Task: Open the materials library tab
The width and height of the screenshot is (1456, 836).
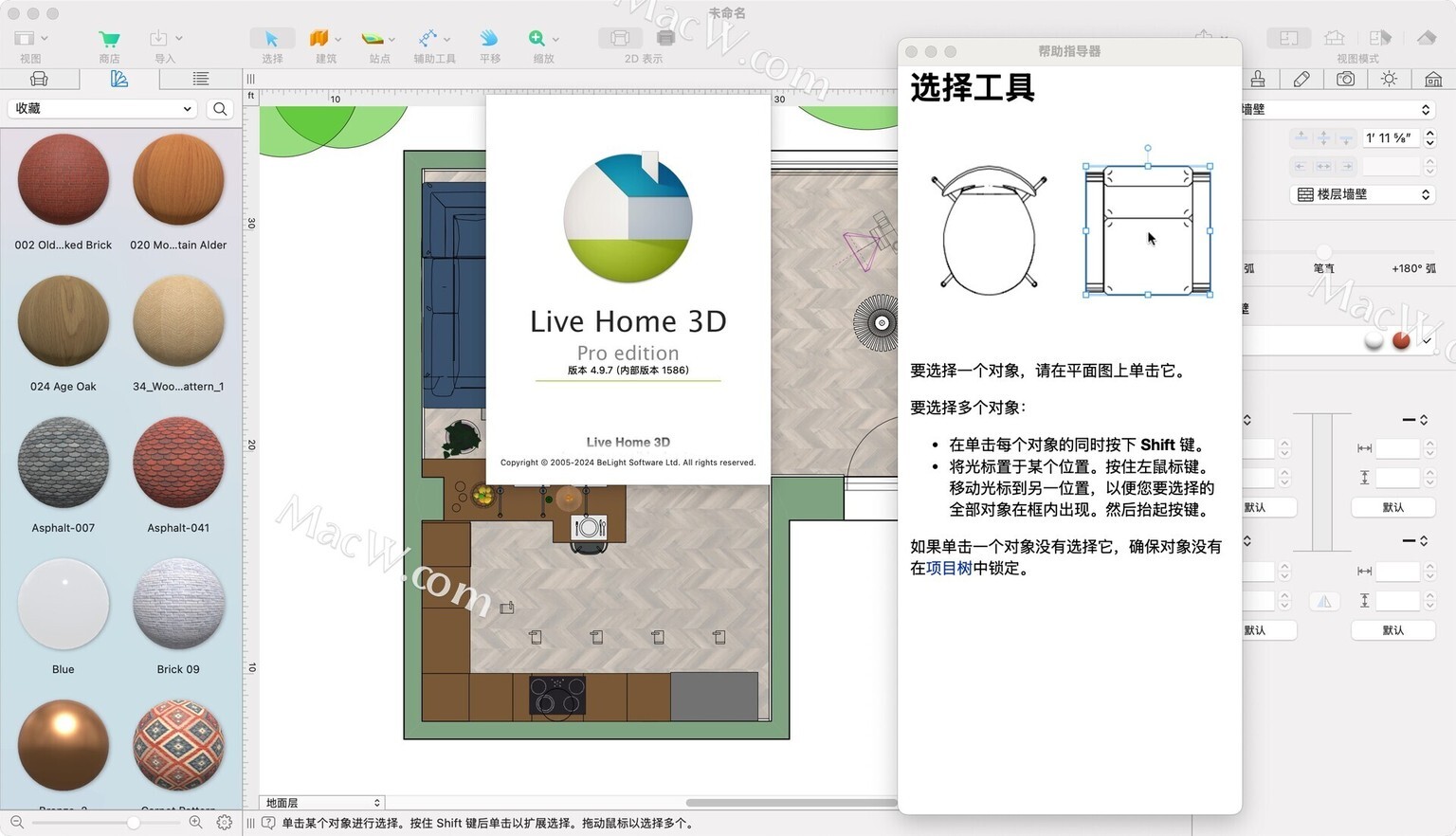Action: click(x=119, y=79)
